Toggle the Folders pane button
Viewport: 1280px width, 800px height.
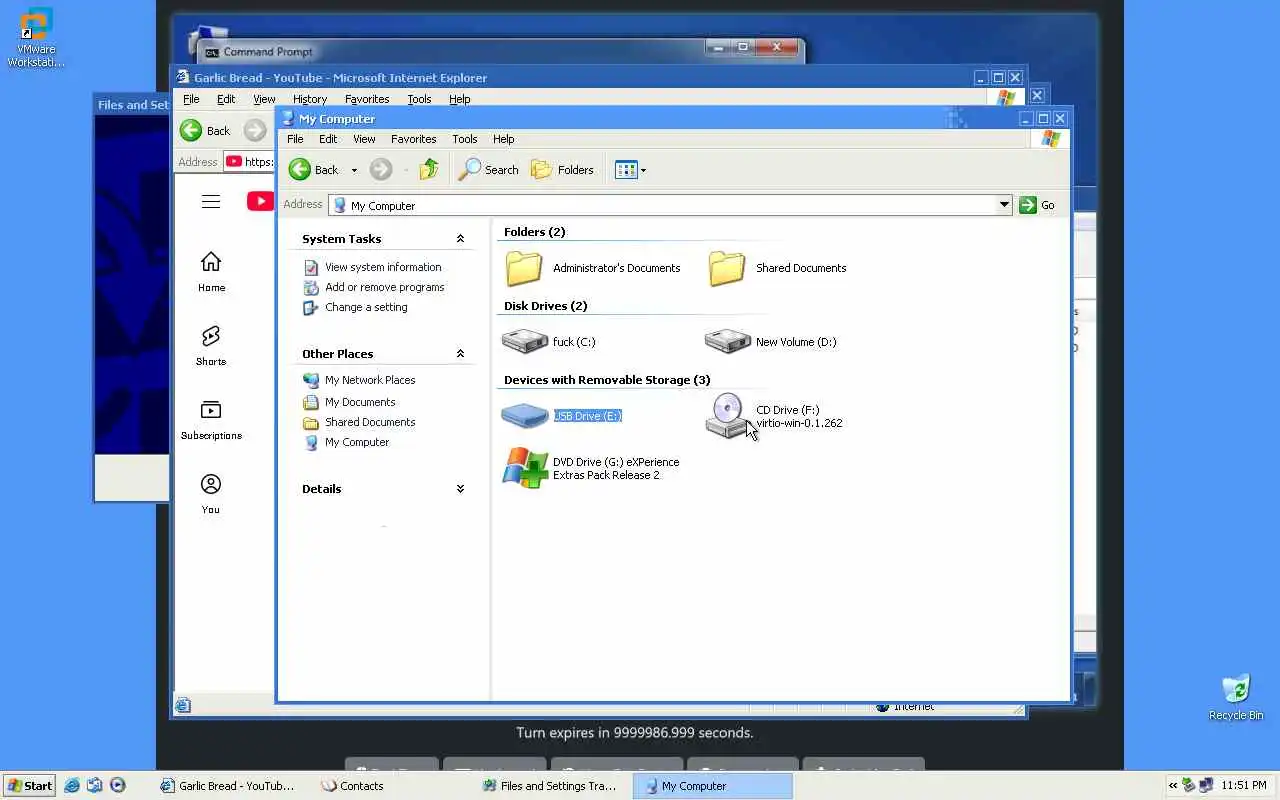tap(562, 170)
